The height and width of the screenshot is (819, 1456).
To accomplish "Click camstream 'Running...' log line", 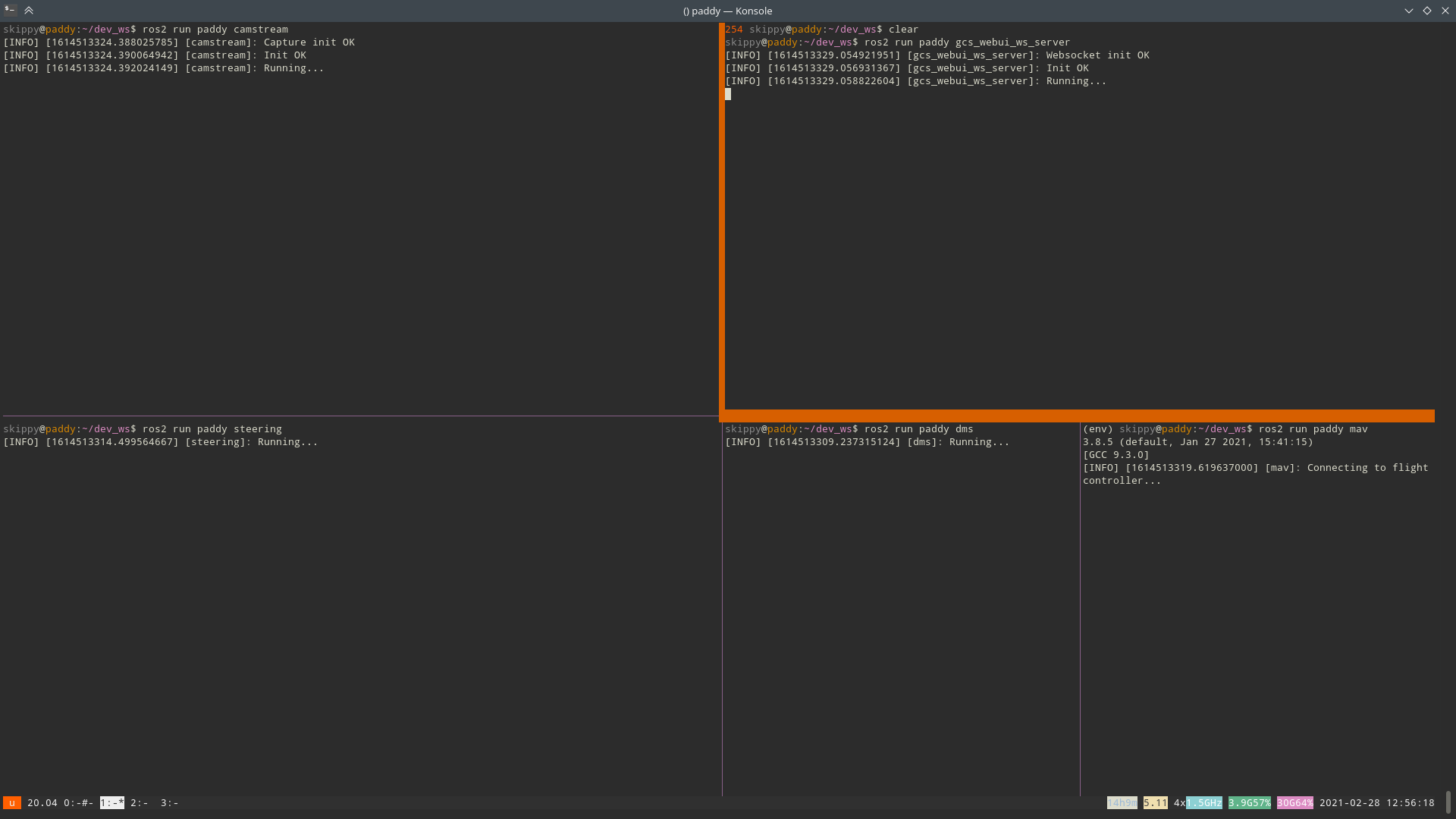I will tap(164, 68).
